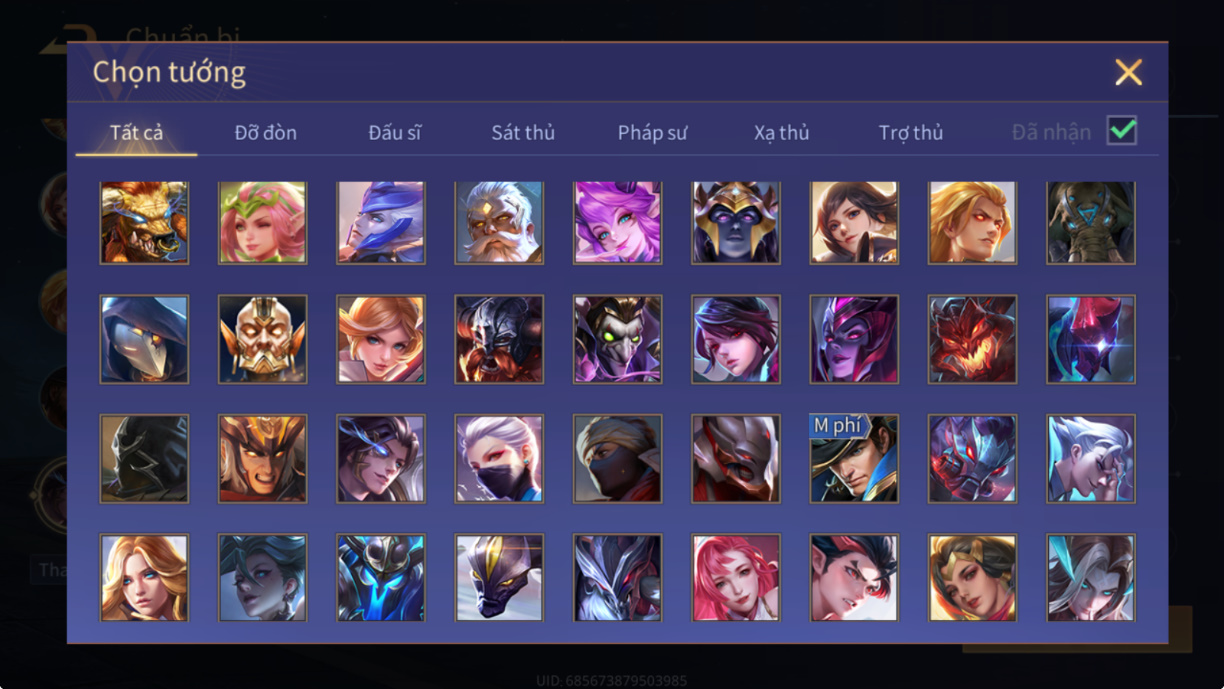1224x689 pixels.
Task: Select the pink-haired woman in bottom row
Action: 736,577
